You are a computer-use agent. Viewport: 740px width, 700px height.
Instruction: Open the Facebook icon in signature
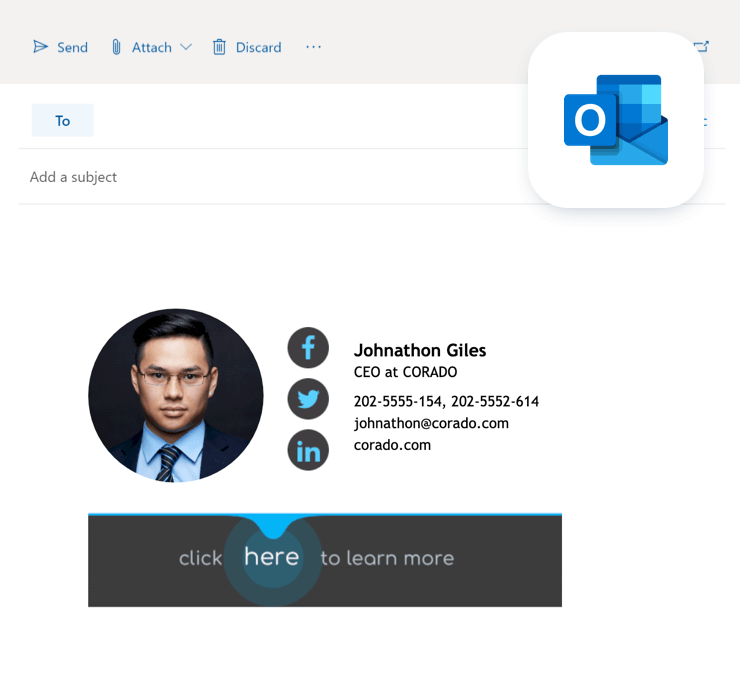click(308, 347)
